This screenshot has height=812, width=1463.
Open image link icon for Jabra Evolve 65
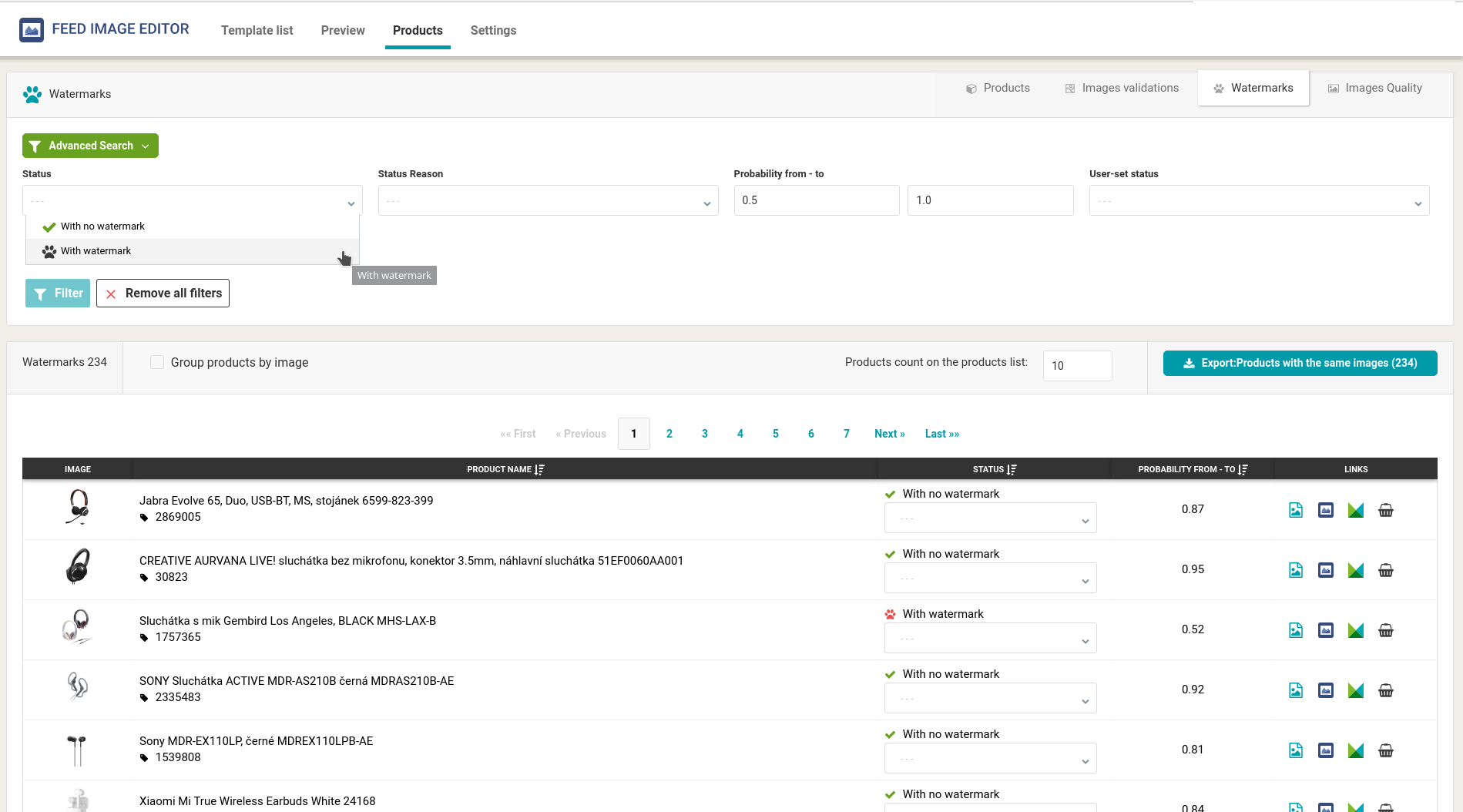tap(1296, 510)
